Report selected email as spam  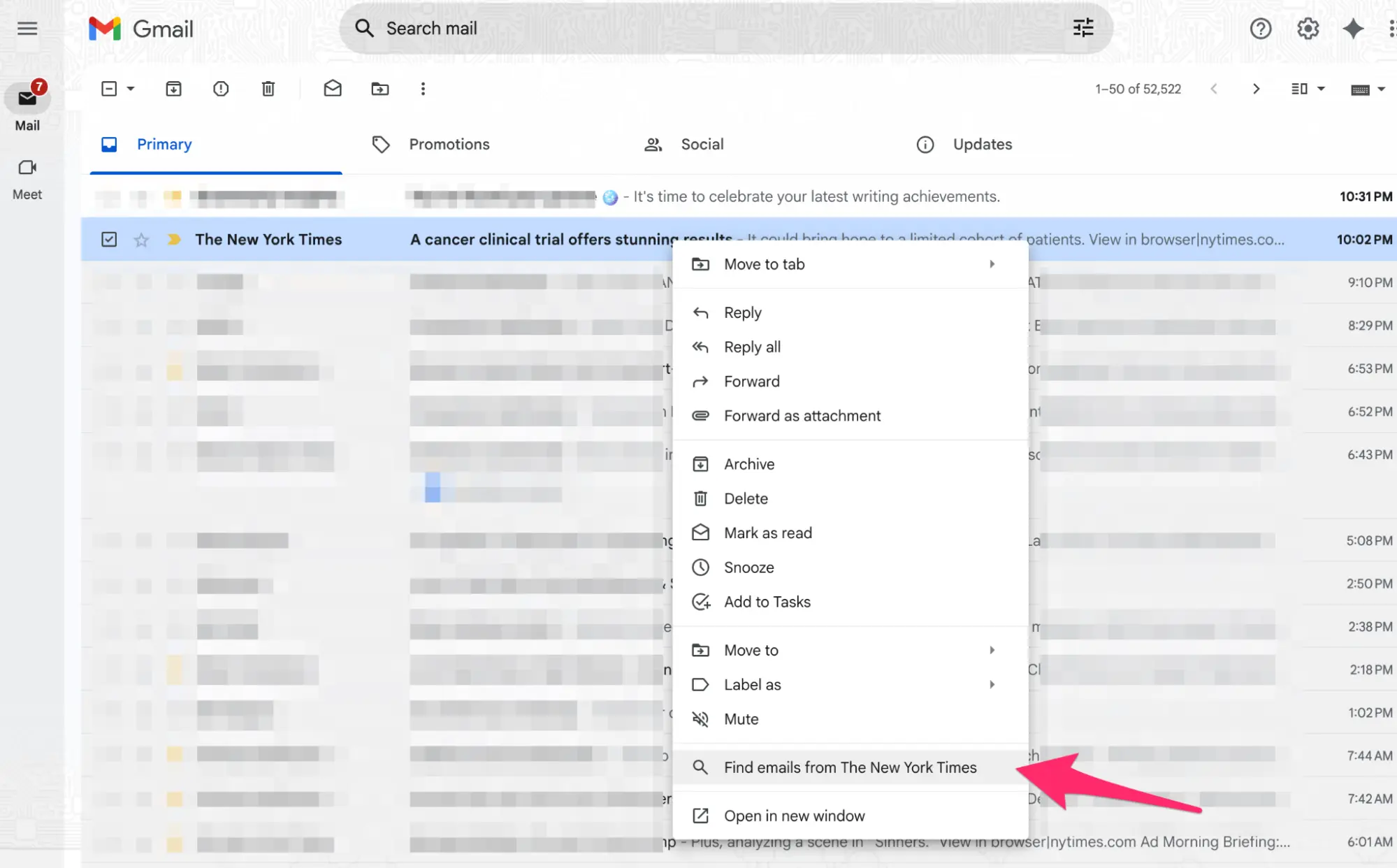point(221,89)
